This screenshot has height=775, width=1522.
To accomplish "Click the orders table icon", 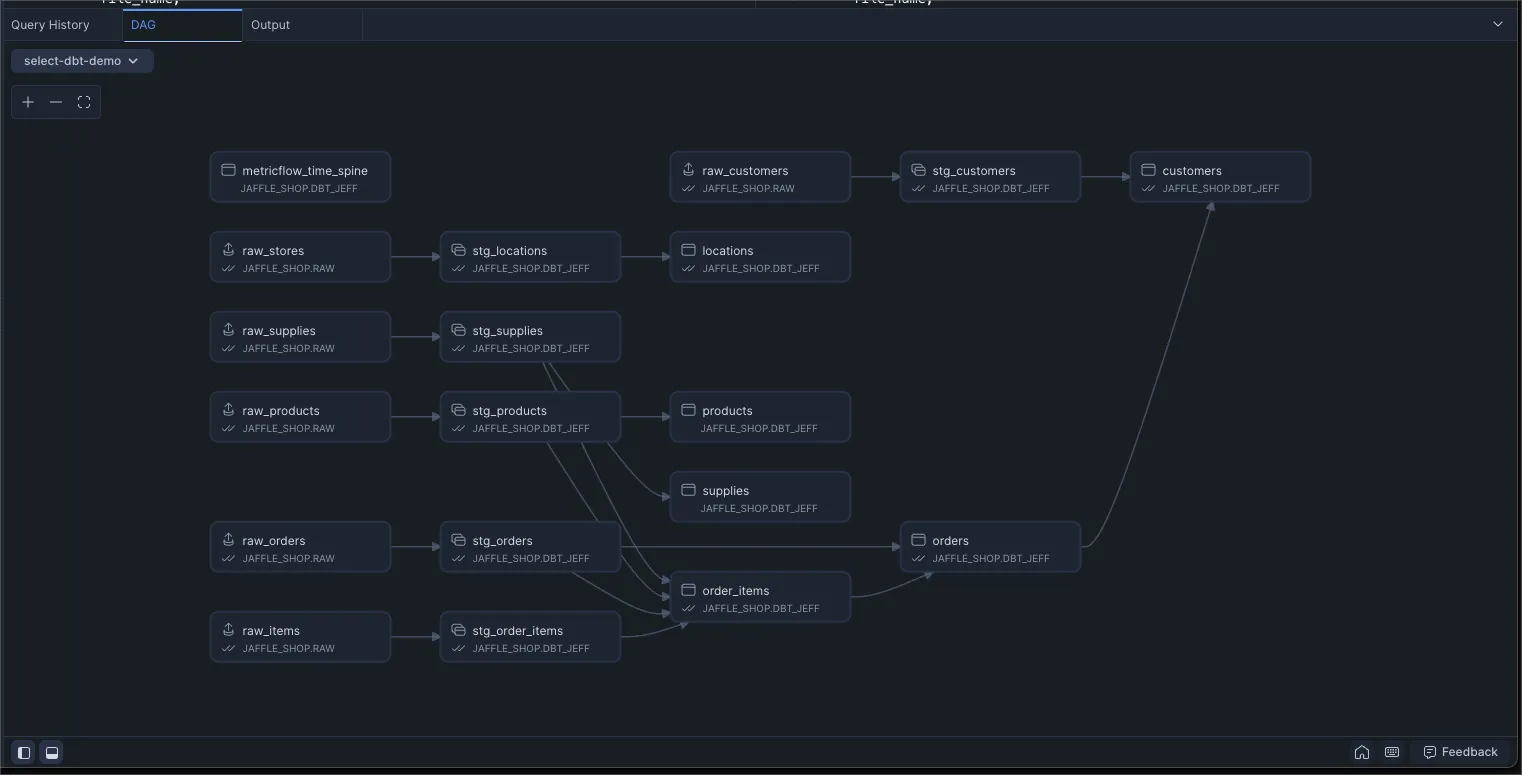I will pos(918,540).
